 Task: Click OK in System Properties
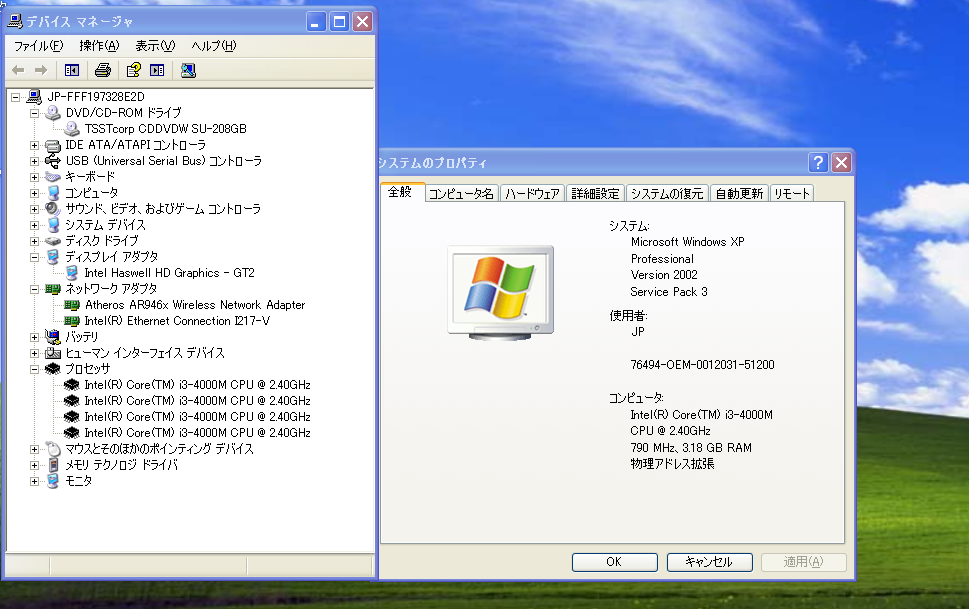pos(614,562)
